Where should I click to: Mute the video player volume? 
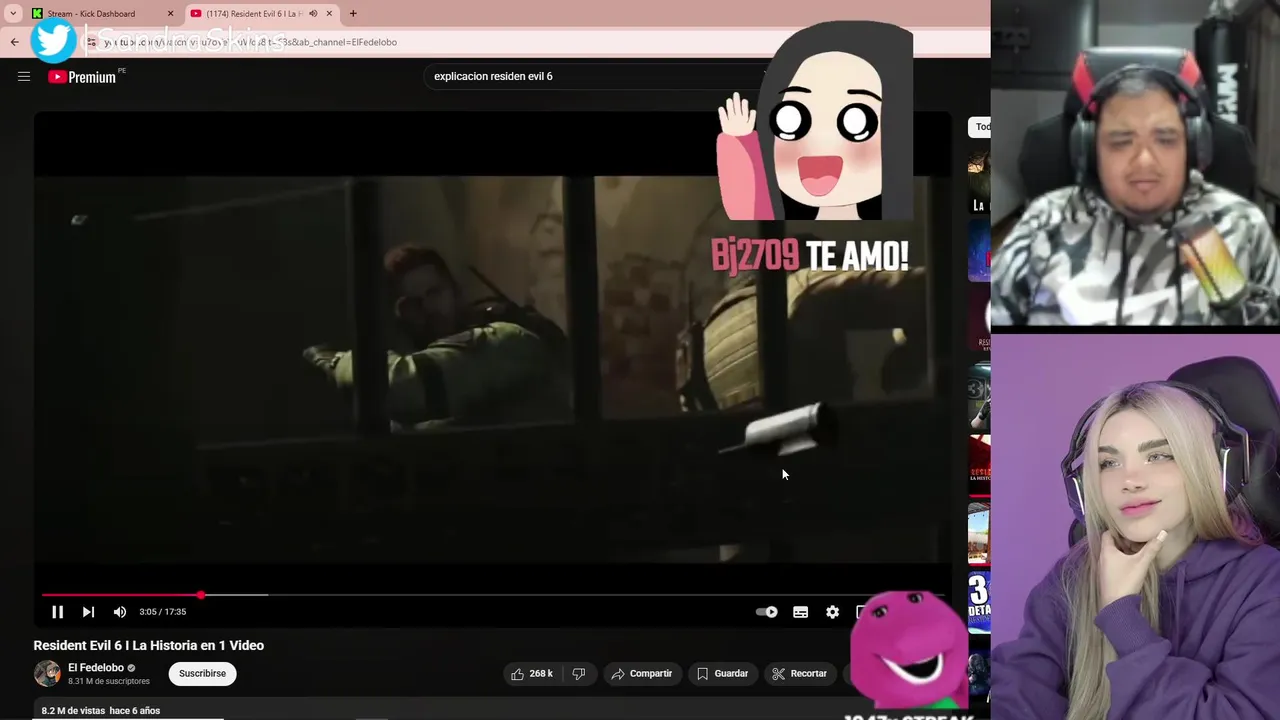coord(120,612)
